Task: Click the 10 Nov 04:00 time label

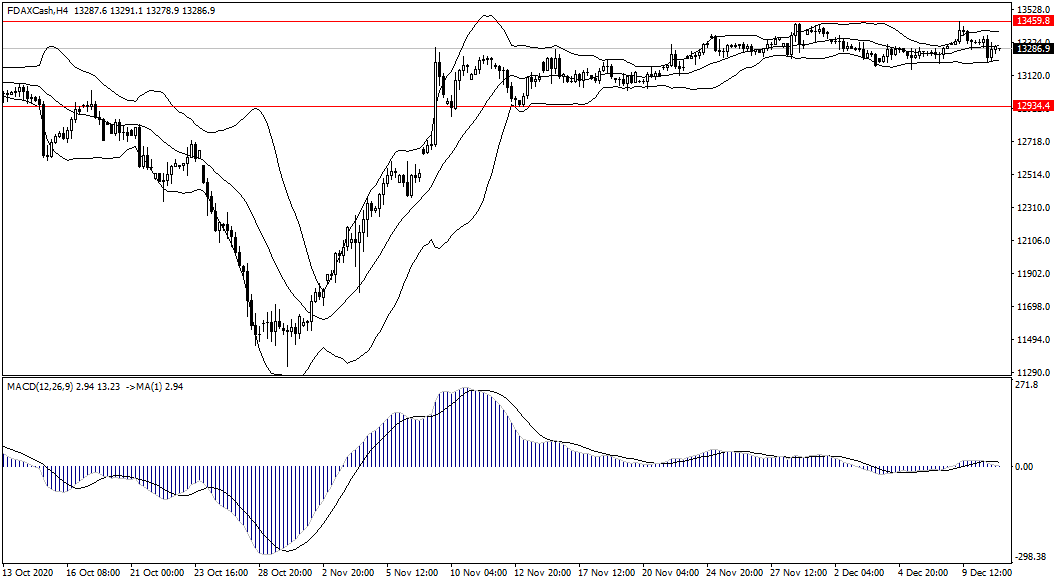Action: pyautogui.click(x=477, y=573)
